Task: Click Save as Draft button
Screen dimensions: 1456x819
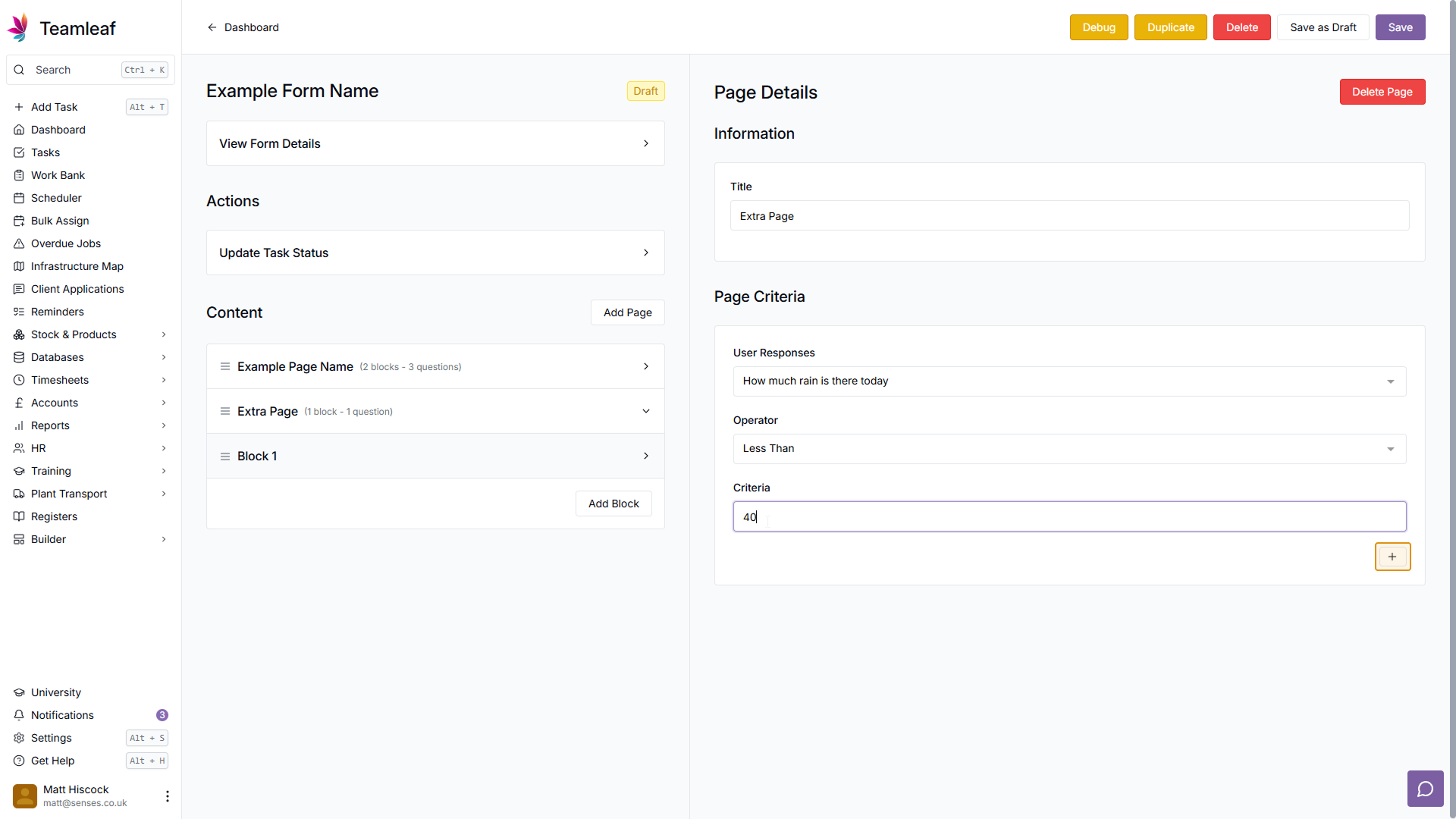Action: [x=1322, y=27]
